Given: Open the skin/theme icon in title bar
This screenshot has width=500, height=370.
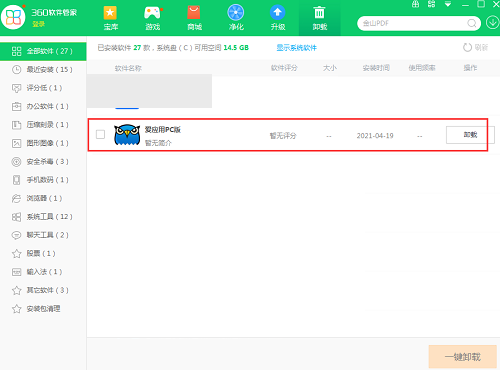Looking at the screenshot, I should (415, 4).
